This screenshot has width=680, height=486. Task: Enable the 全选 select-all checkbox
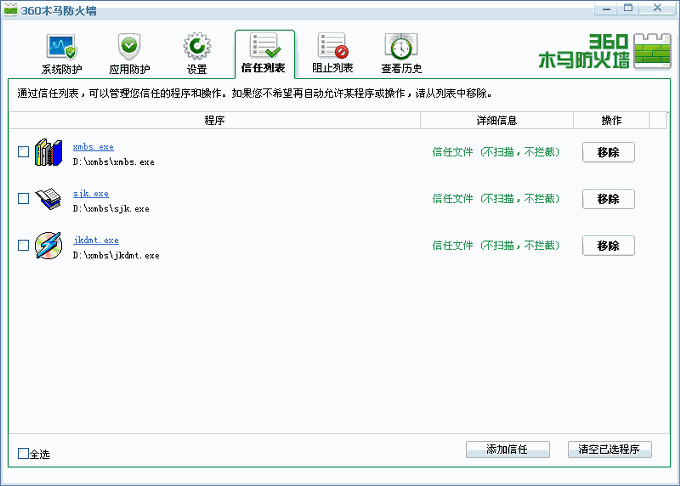click(x=23, y=453)
